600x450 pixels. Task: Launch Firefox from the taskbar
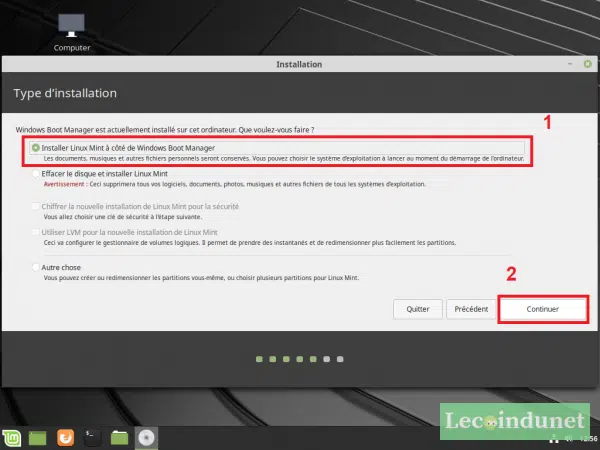pyautogui.click(x=65, y=438)
